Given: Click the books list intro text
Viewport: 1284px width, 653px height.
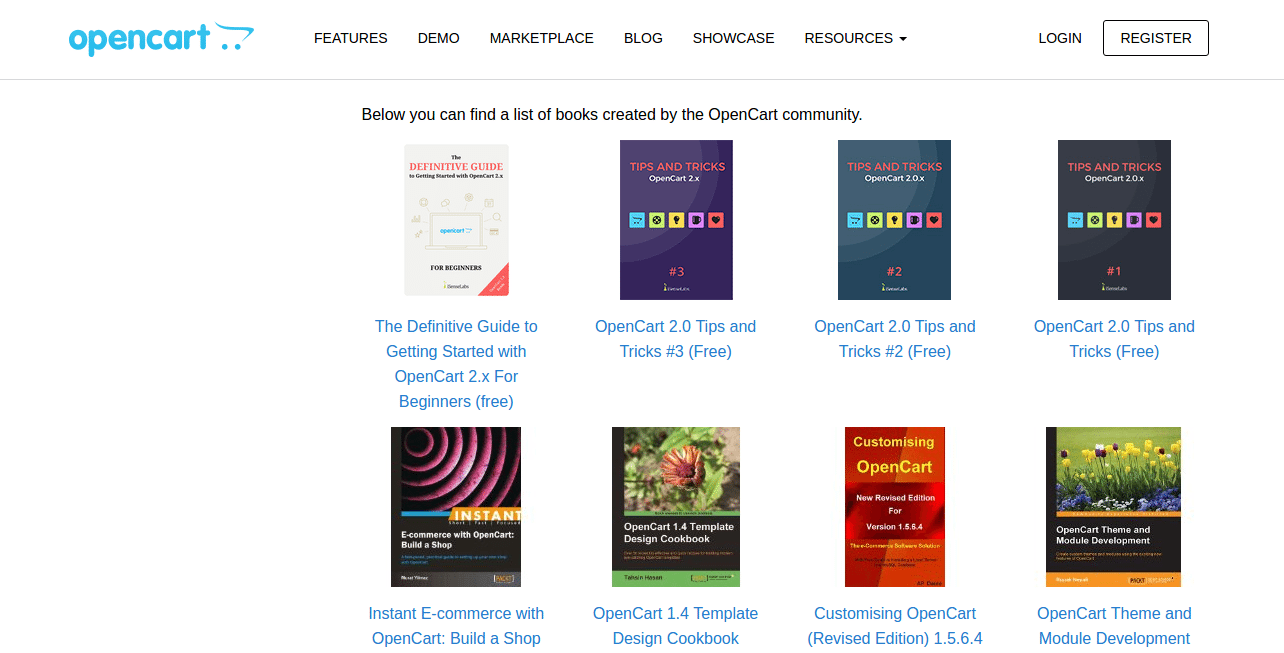Looking at the screenshot, I should click(x=612, y=114).
